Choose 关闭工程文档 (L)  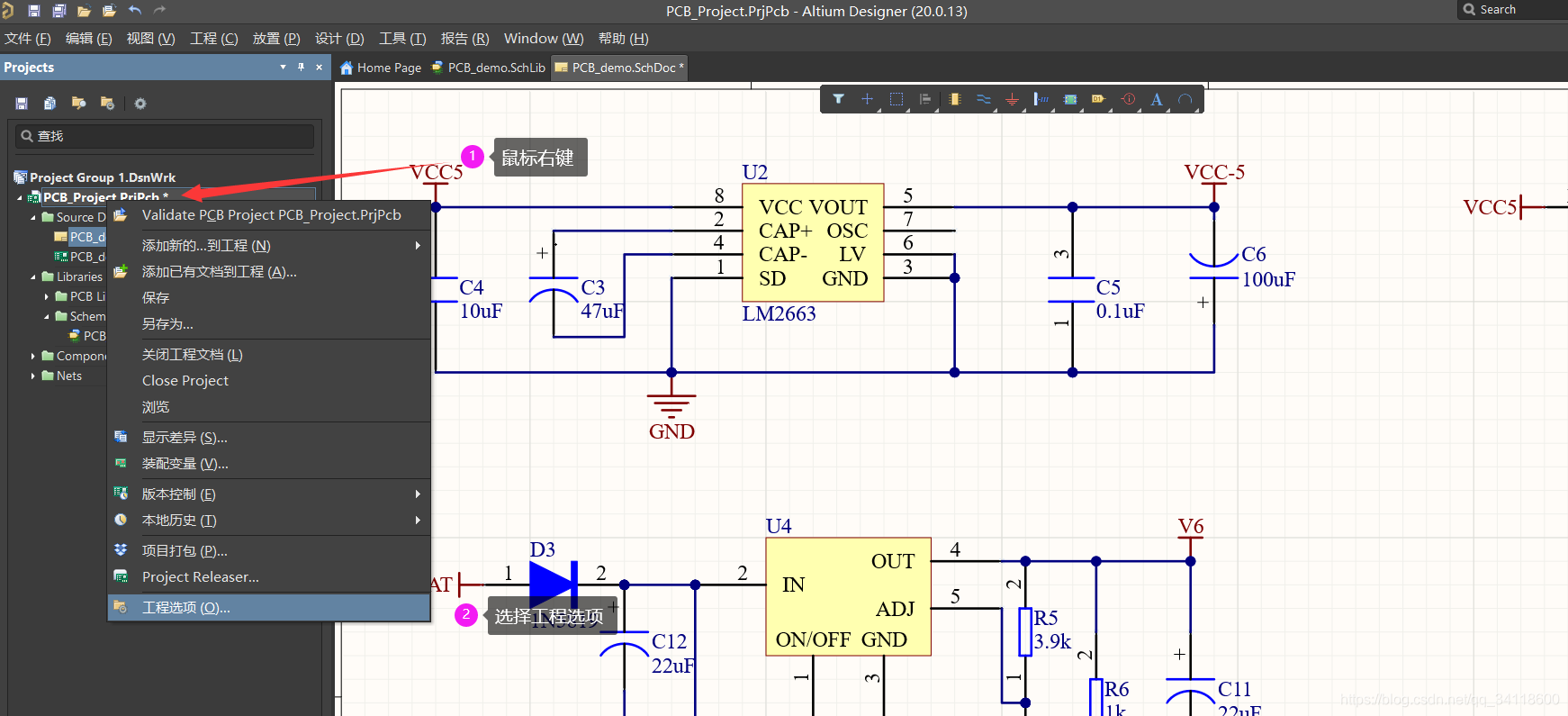point(268,354)
